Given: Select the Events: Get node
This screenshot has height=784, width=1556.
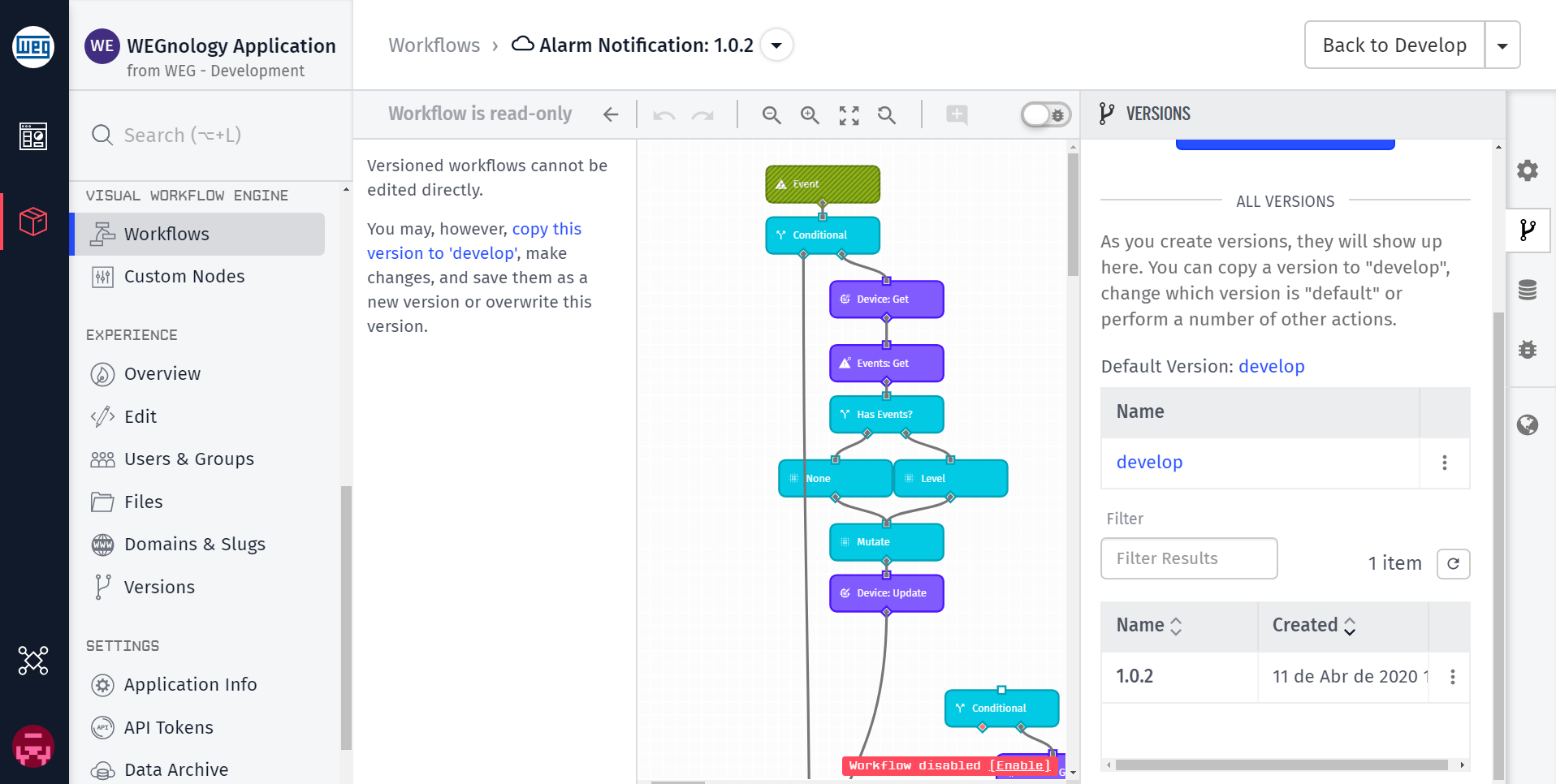Looking at the screenshot, I should click(887, 364).
